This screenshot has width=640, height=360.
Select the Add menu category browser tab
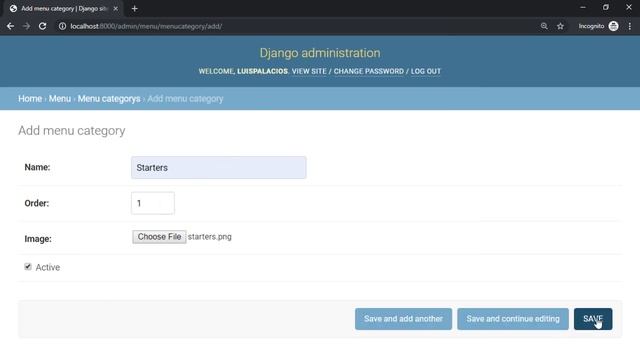(x=64, y=9)
